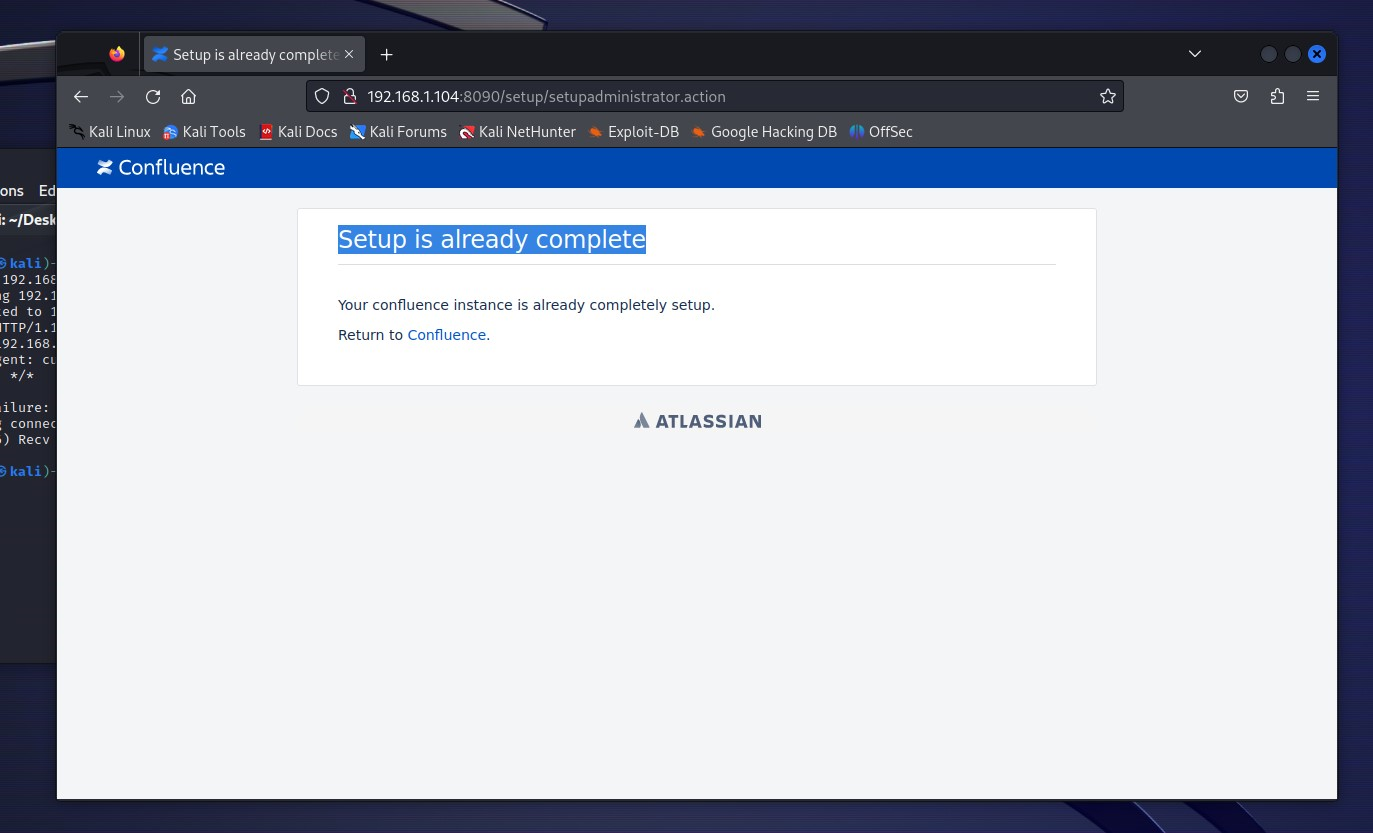Open the Kali NetHunter bookmark
The height and width of the screenshot is (833, 1373).
(x=518, y=131)
